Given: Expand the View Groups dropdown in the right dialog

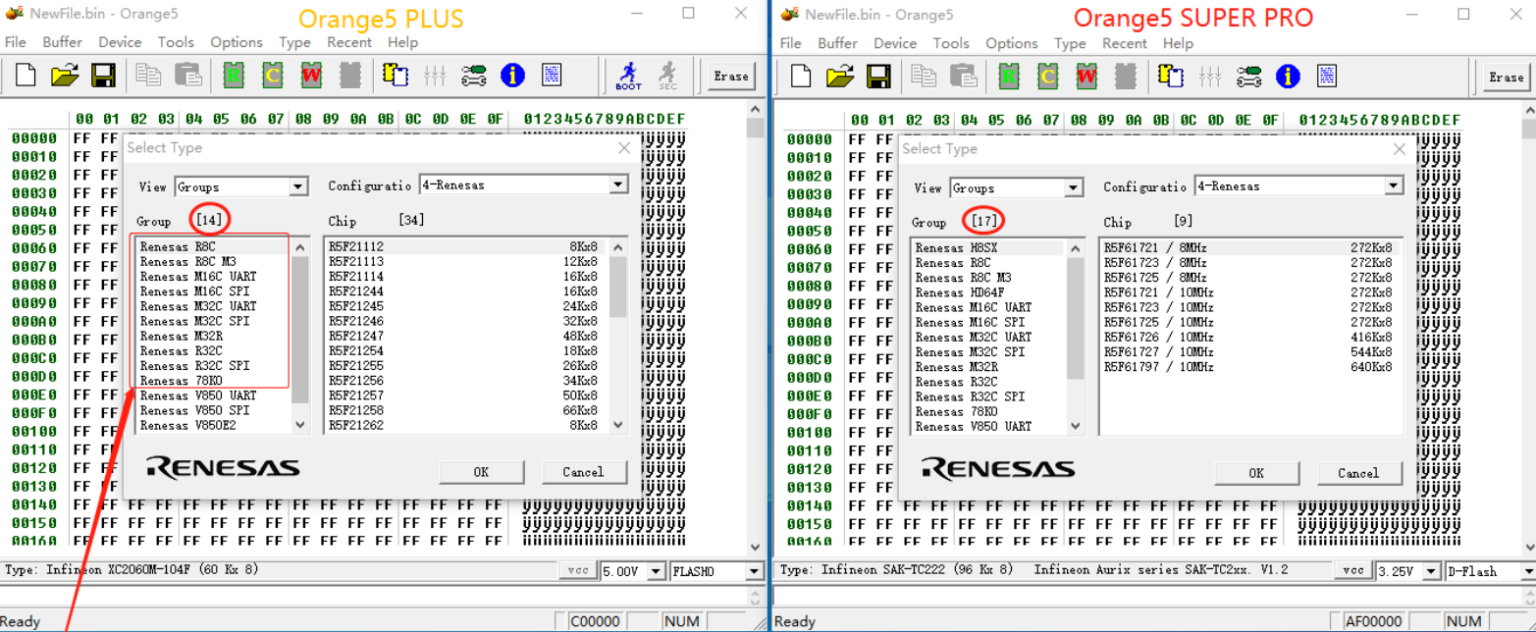Looking at the screenshot, I should (x=1073, y=188).
